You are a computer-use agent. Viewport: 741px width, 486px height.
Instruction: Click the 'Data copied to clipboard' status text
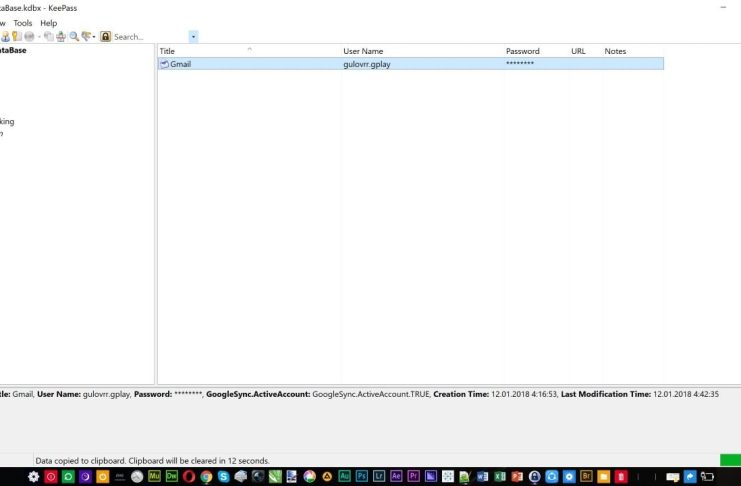tap(152, 460)
